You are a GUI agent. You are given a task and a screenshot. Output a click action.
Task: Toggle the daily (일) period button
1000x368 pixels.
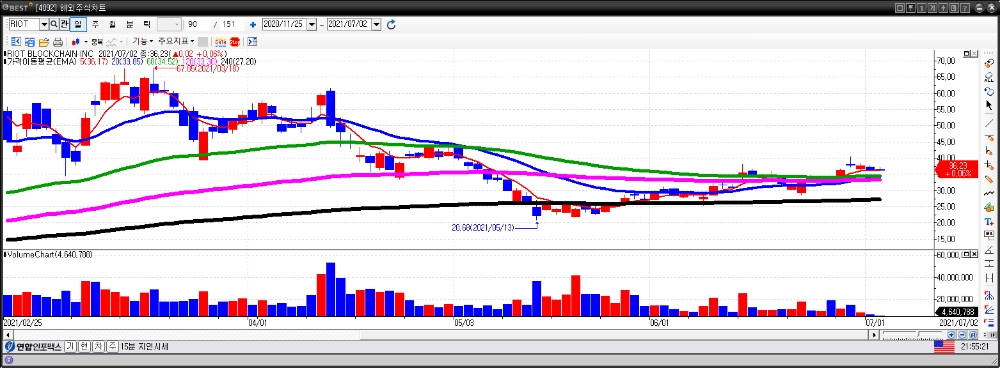pos(78,24)
